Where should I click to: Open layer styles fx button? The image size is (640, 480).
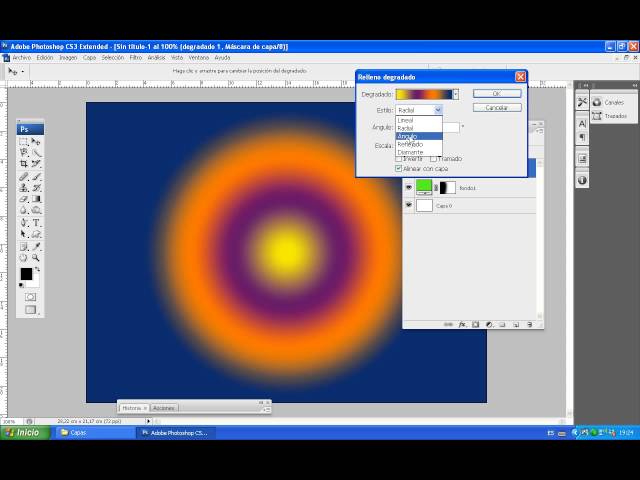(462, 324)
